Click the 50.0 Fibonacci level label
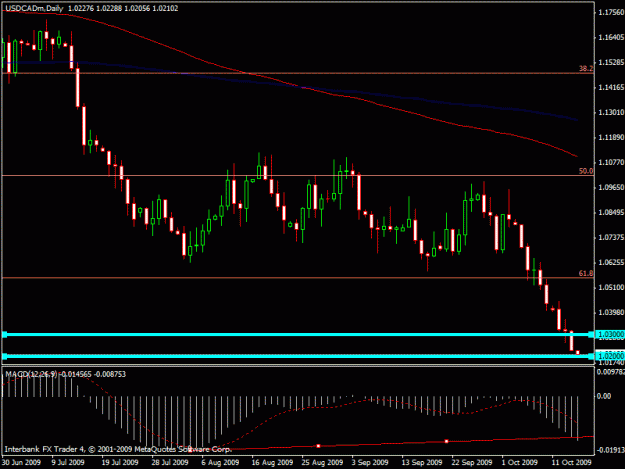 (x=586, y=171)
